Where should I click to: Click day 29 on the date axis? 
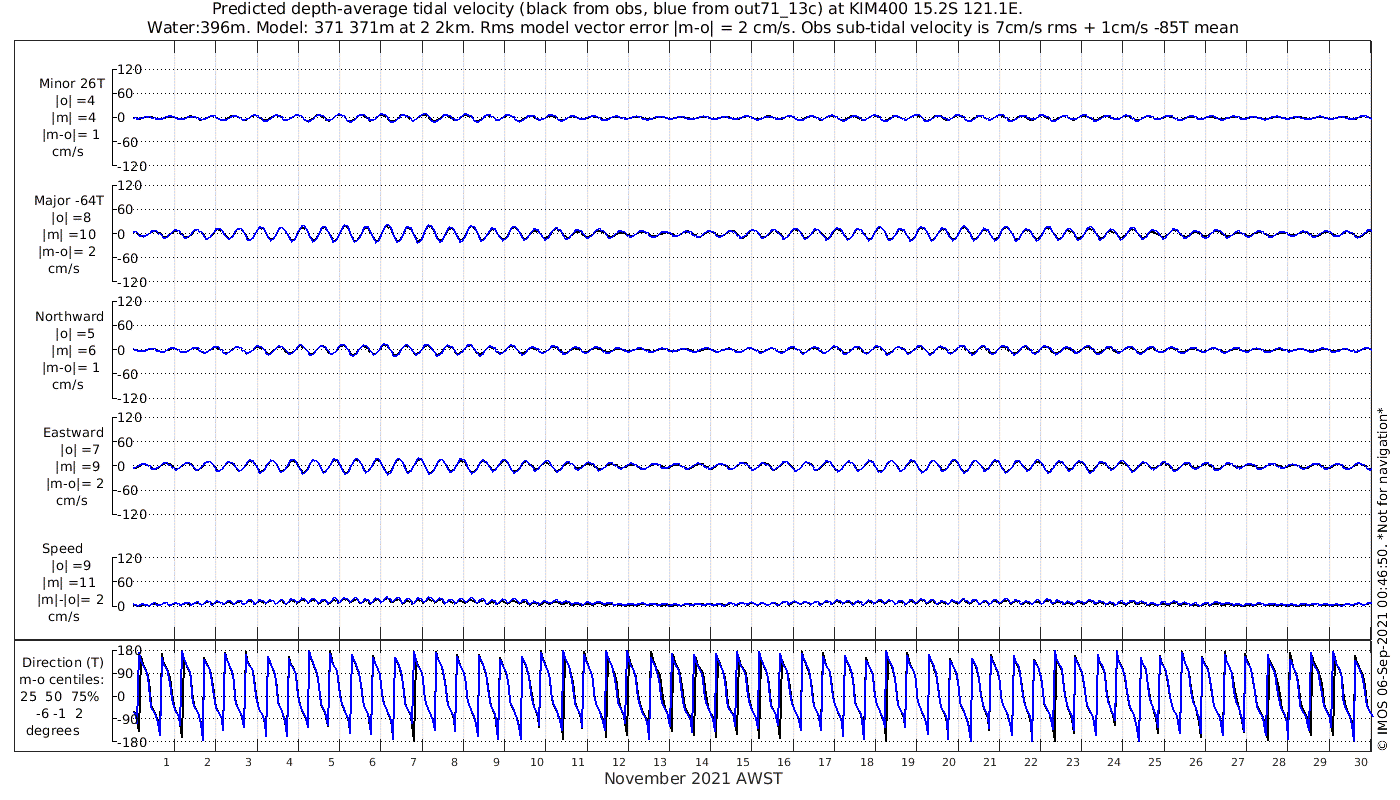[x=1320, y=762]
